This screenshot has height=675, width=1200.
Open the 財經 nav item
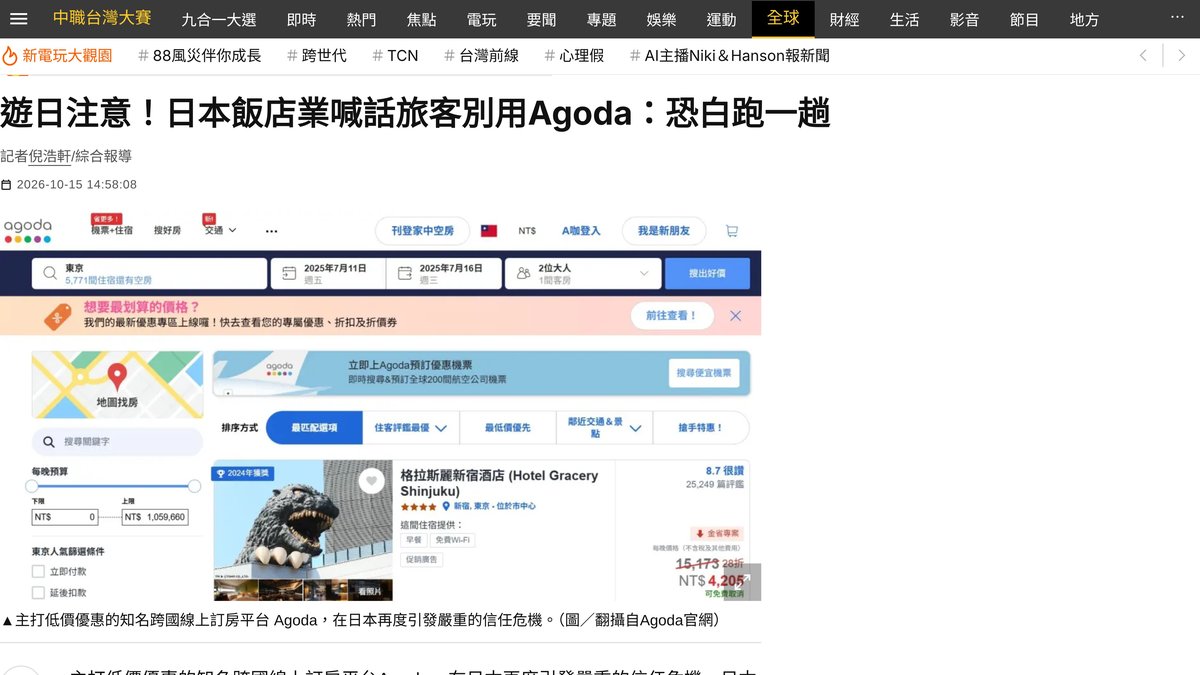tap(844, 19)
